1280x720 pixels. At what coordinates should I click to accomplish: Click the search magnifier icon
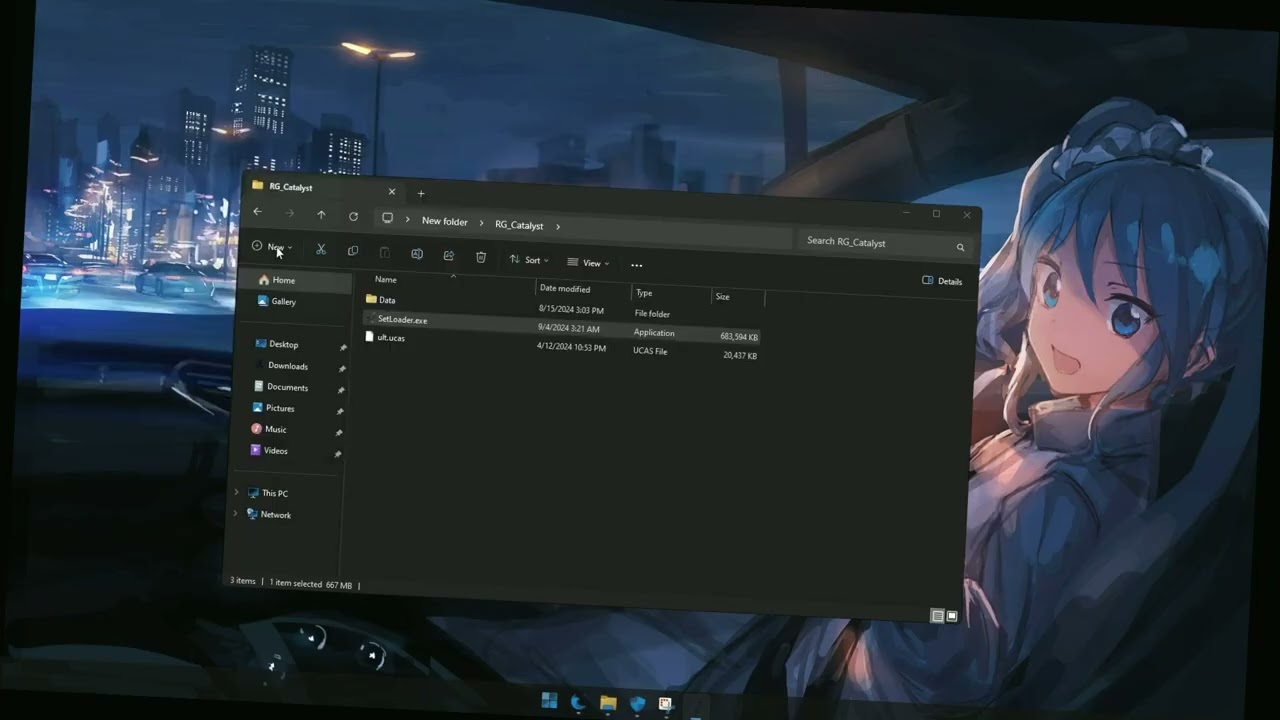point(960,247)
